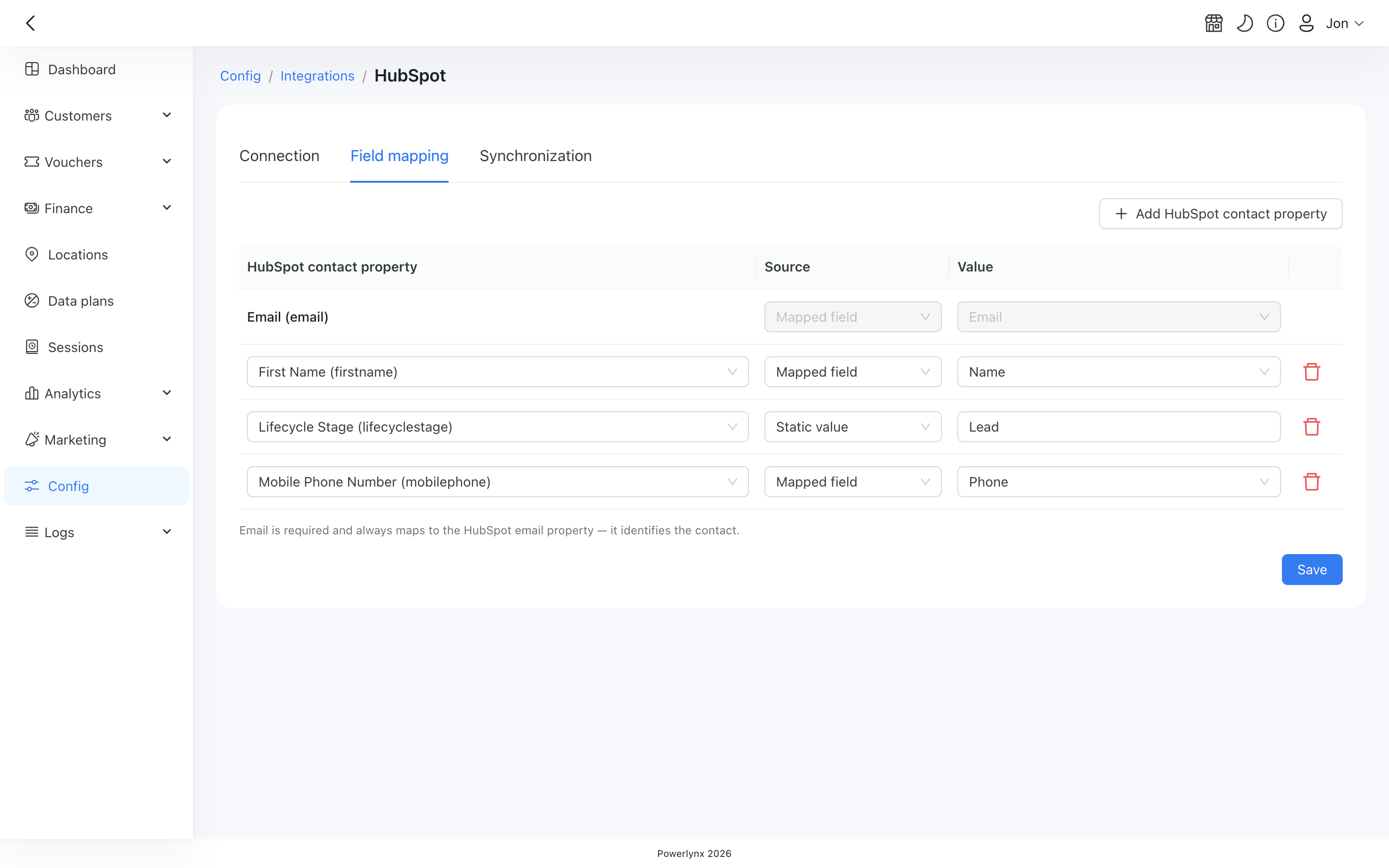Click the Logs list icon
The width and height of the screenshot is (1389, 868).
coord(31,531)
